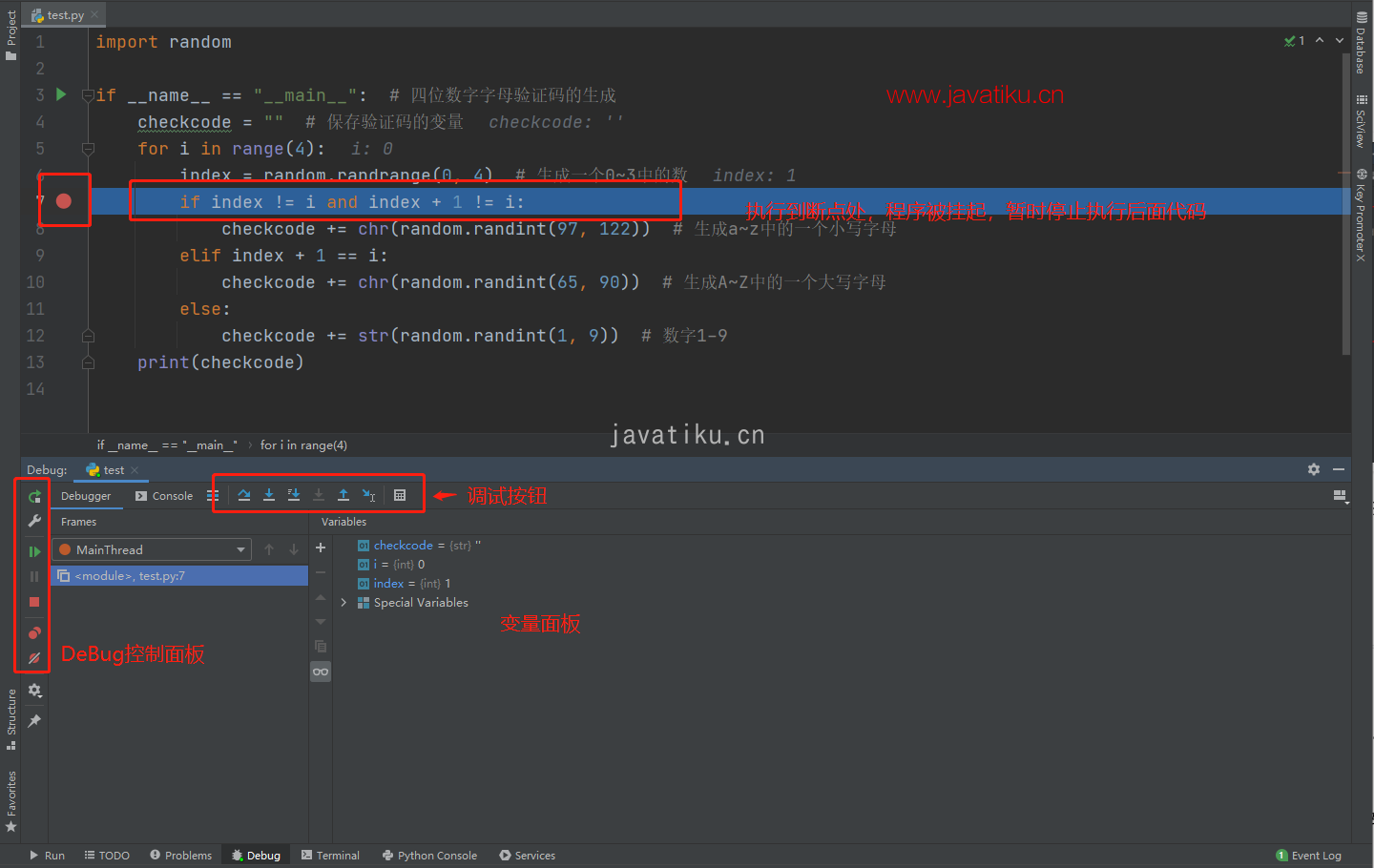Open View Breakpoints dialog
The width and height of the screenshot is (1374, 868).
pyautogui.click(x=34, y=633)
